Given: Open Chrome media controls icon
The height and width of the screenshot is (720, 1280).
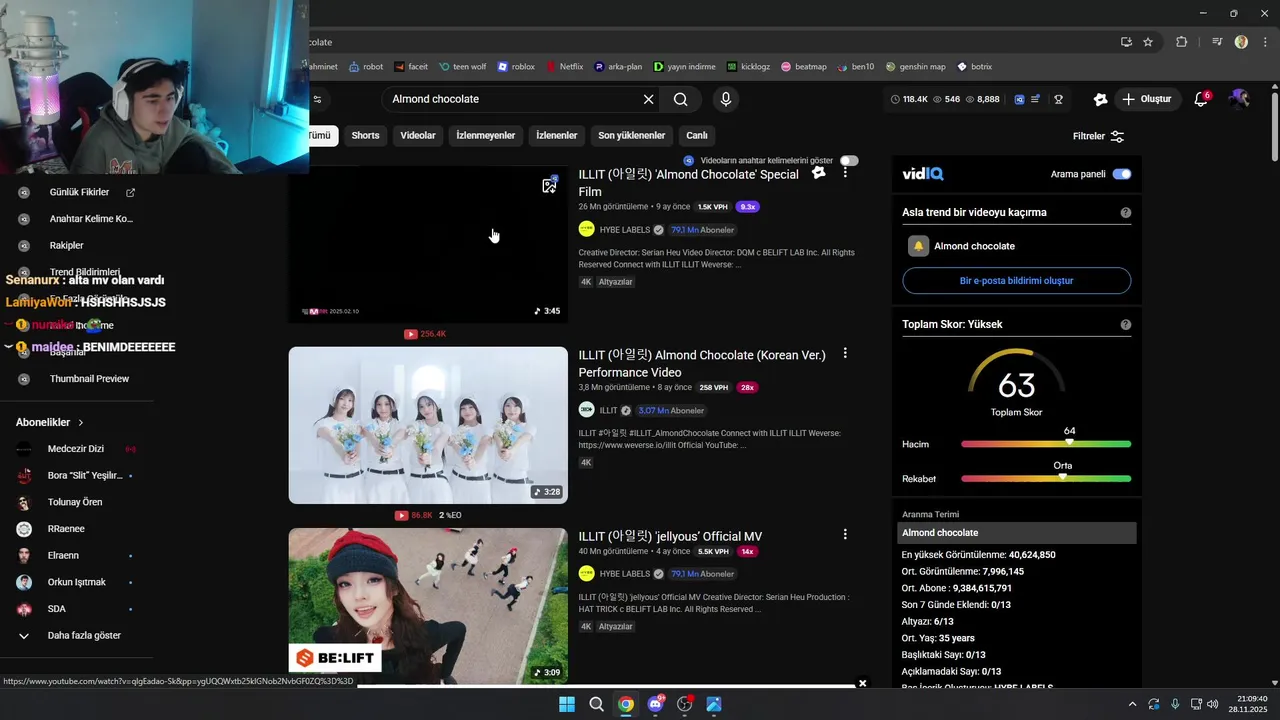Looking at the screenshot, I should 1216,42.
